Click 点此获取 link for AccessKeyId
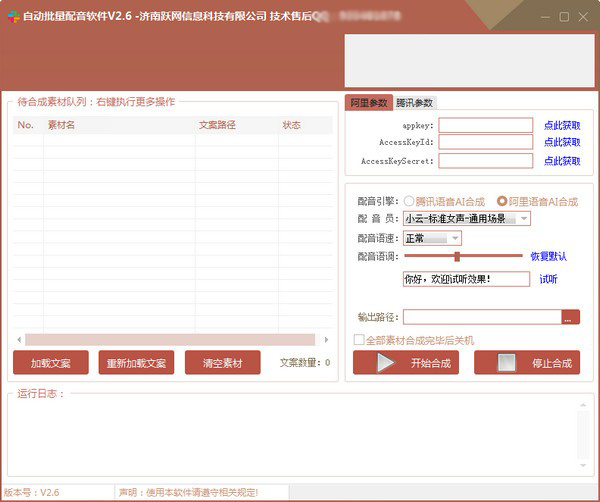Screen dimensions: 600x502 562,142
